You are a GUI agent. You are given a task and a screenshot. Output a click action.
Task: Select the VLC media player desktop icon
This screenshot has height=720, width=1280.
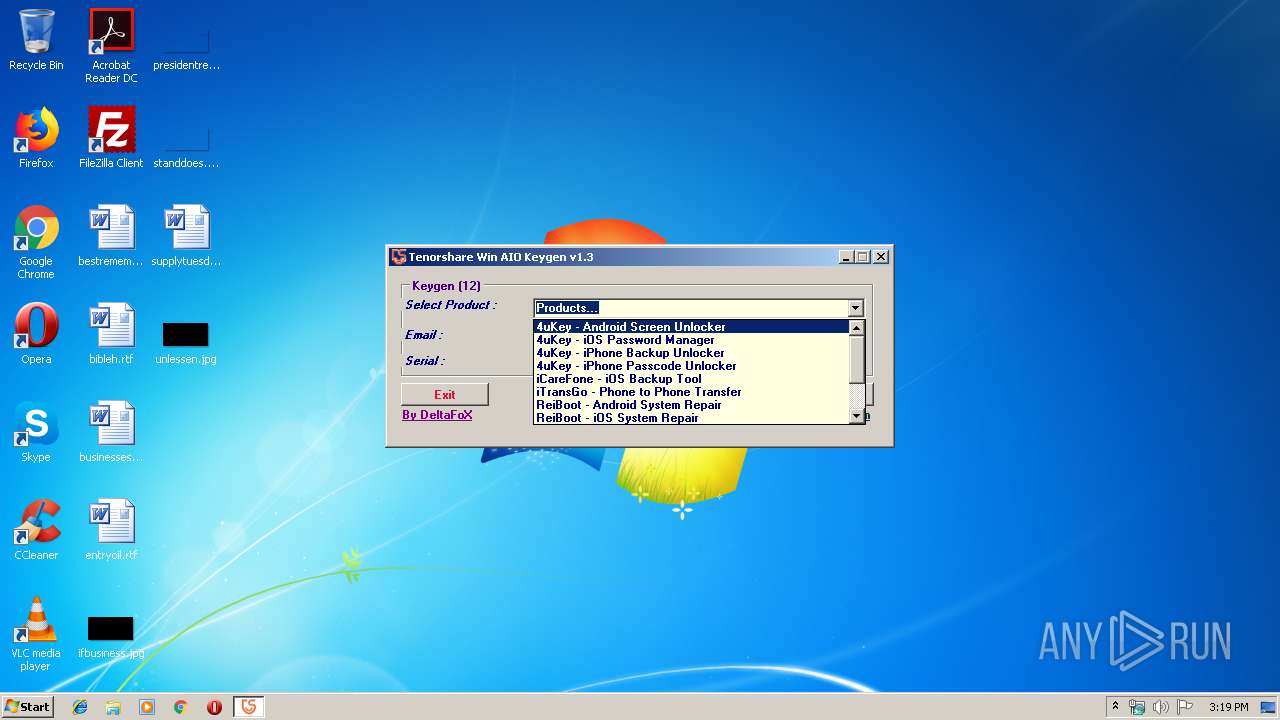36,634
